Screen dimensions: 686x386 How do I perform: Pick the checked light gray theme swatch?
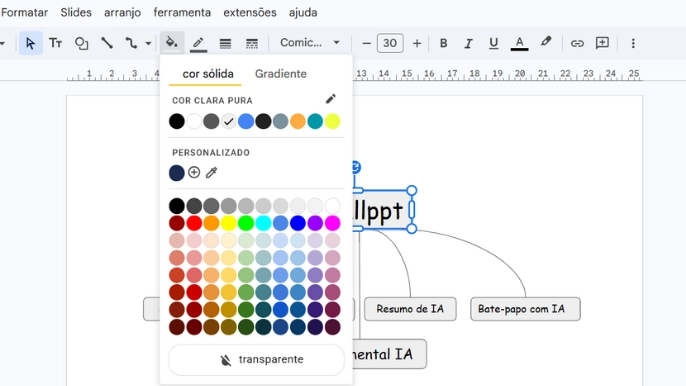[228, 121]
